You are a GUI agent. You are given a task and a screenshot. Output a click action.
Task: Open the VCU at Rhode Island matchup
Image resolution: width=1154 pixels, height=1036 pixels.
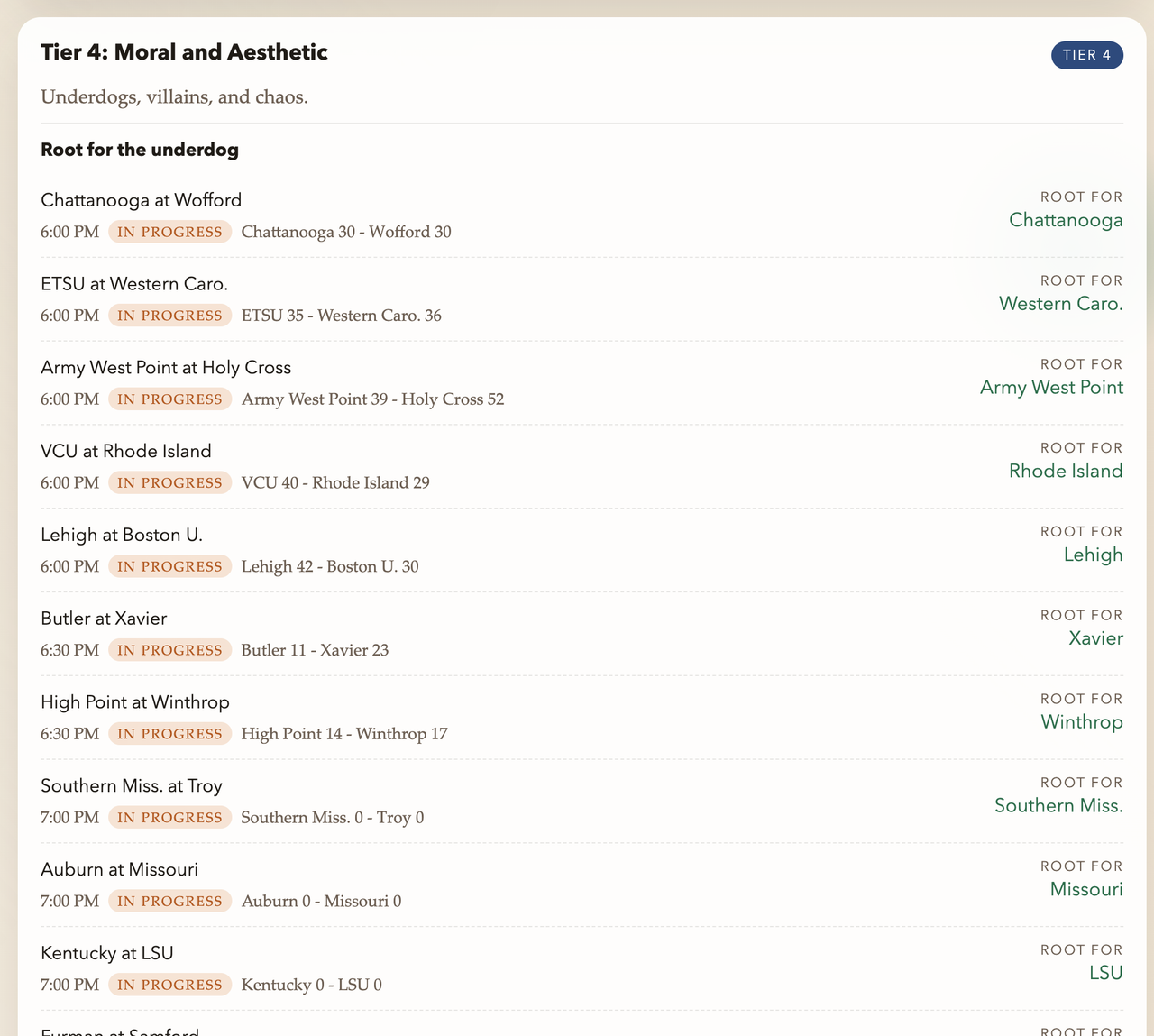tap(126, 452)
